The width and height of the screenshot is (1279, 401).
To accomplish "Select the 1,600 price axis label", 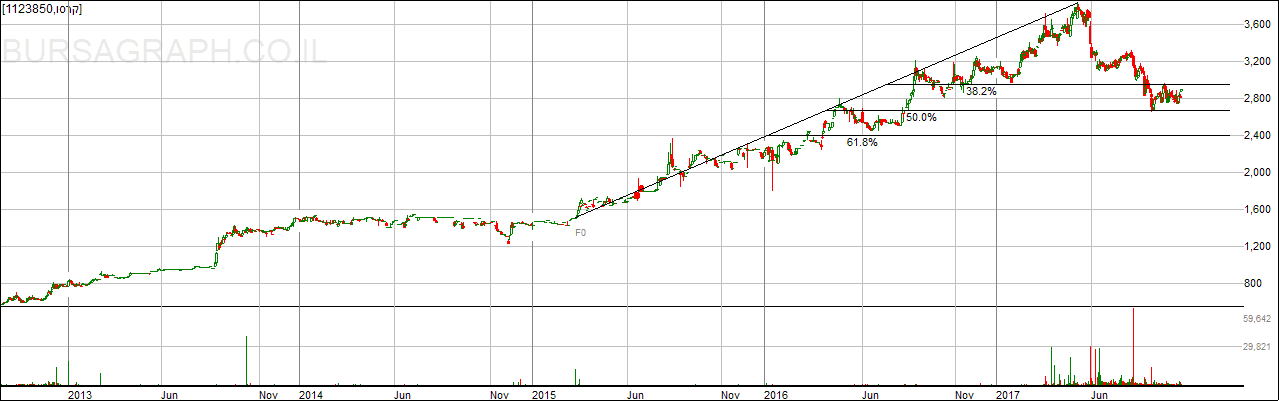I will tap(1253, 209).
